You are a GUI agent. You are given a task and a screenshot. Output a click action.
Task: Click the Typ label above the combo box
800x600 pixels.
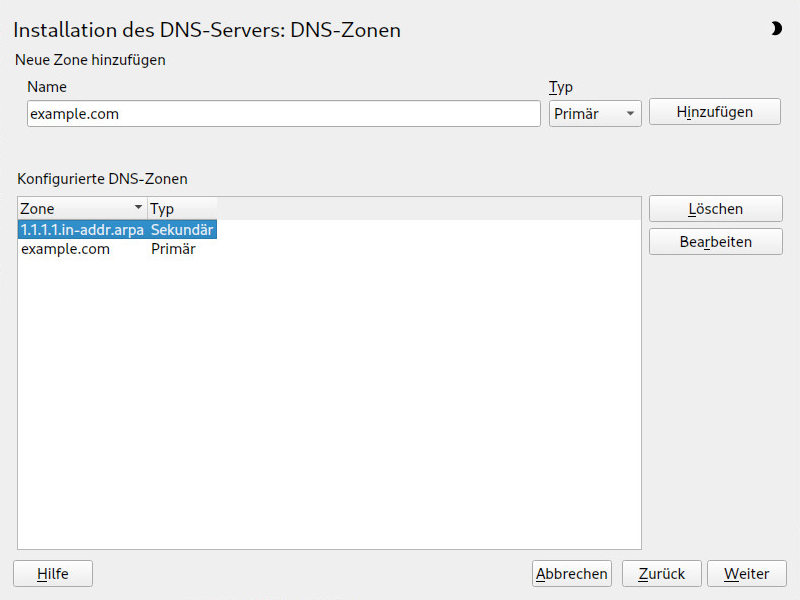click(561, 87)
